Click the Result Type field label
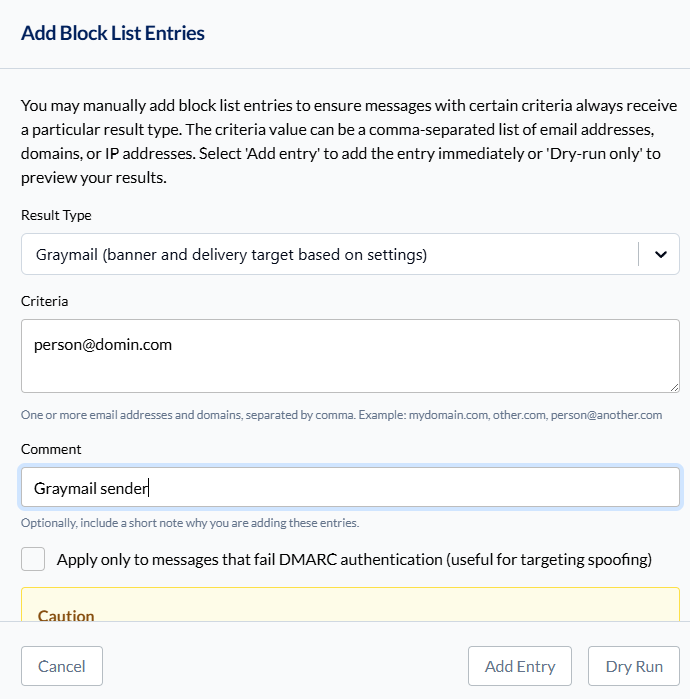Screen dimensions: 690x699 56,215
